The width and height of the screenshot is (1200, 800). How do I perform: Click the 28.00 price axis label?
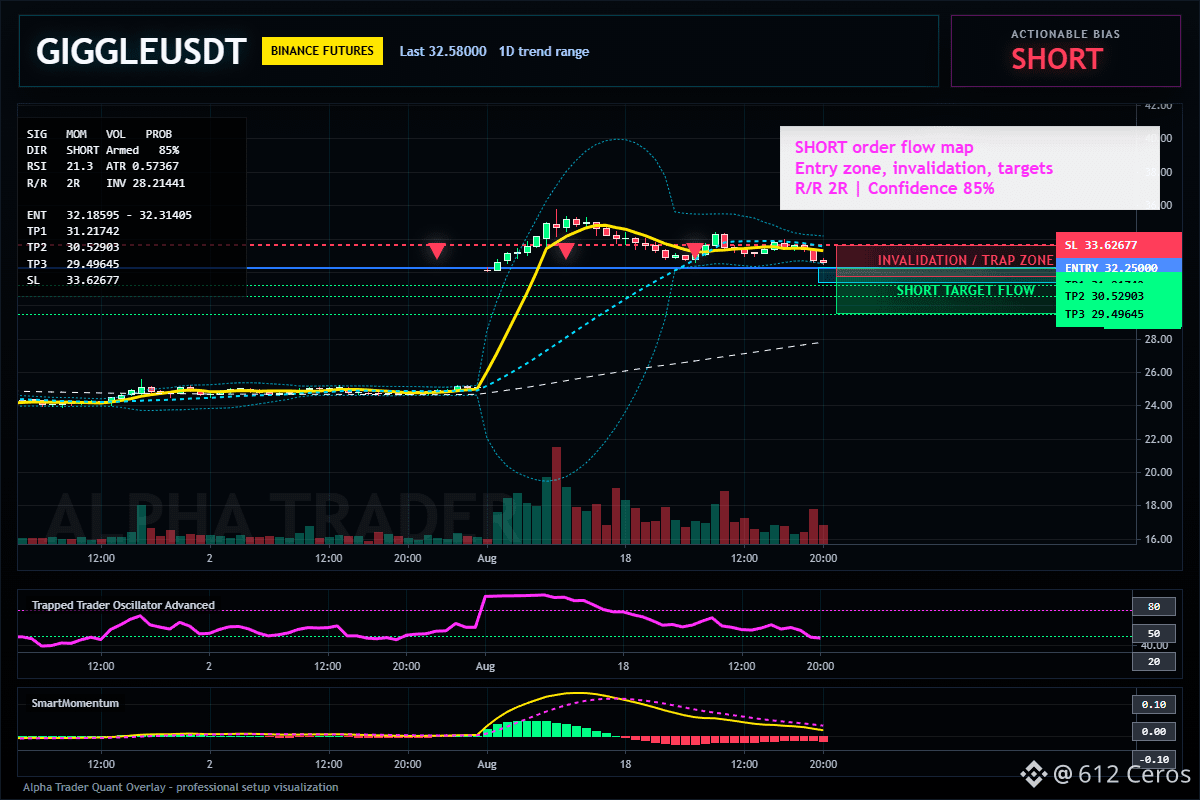point(1158,339)
